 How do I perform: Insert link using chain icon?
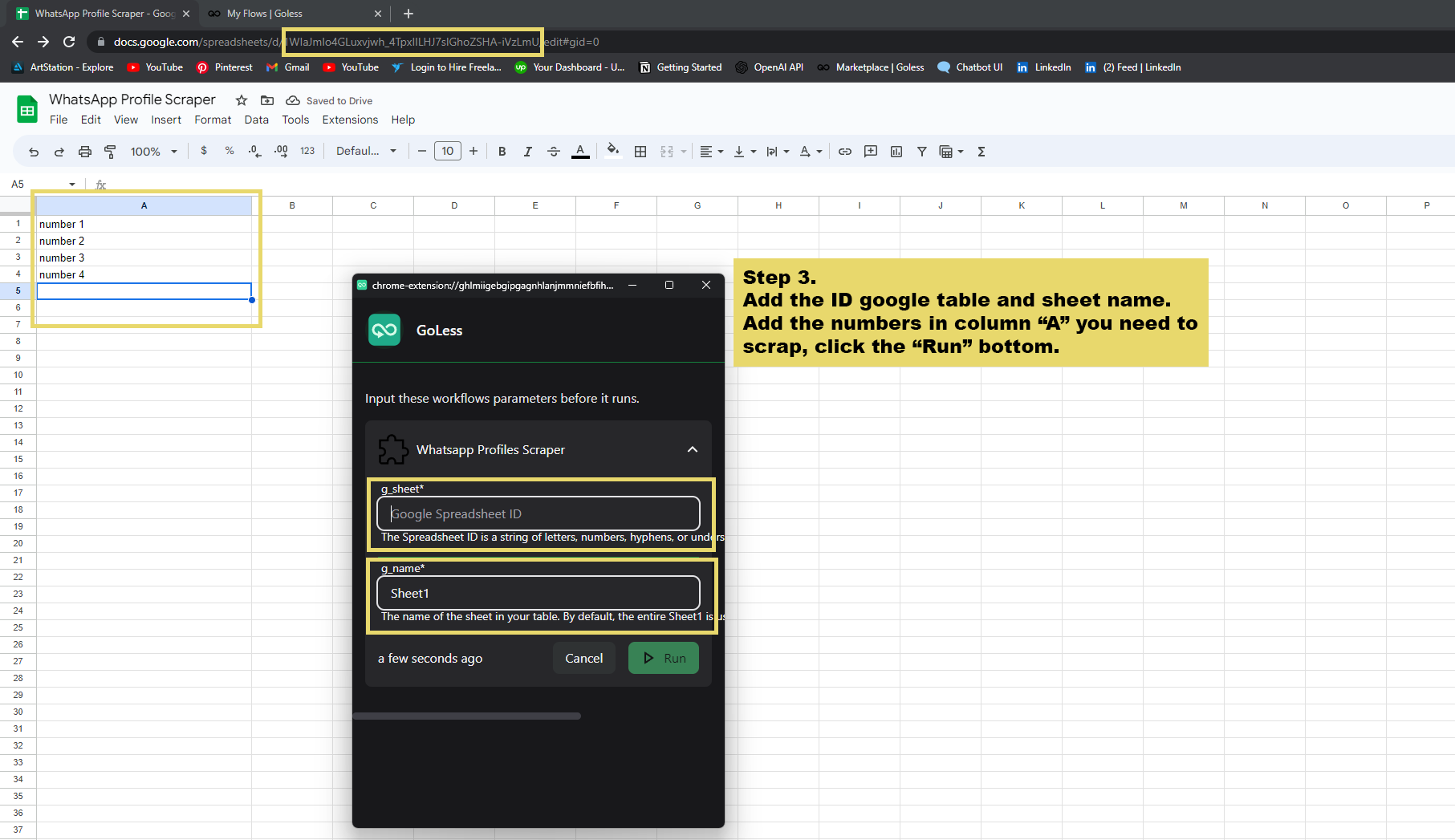[845, 152]
